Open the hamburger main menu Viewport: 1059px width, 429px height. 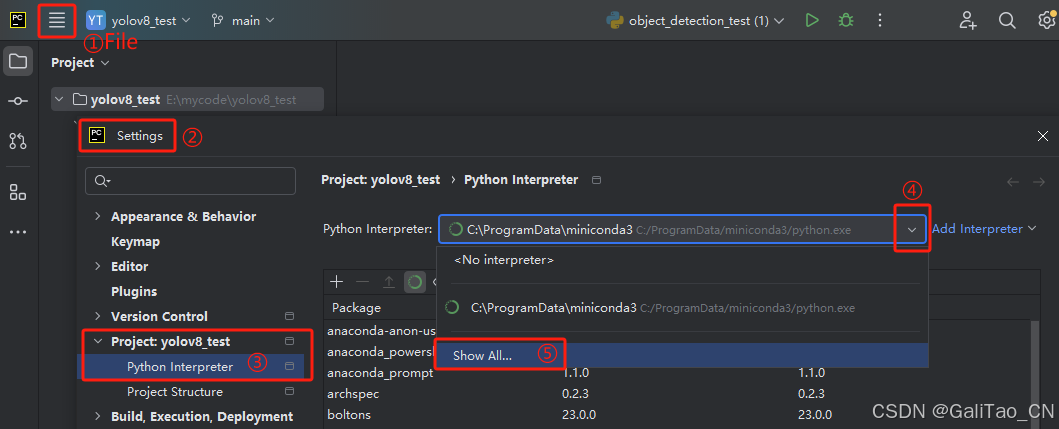[57, 20]
